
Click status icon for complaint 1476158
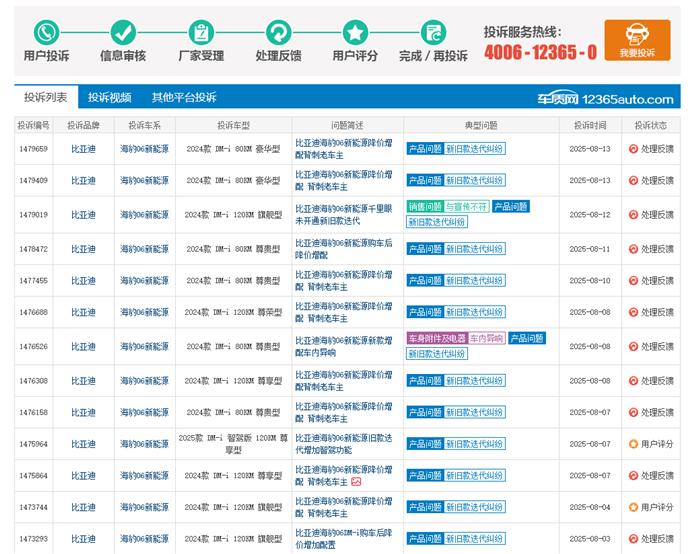pos(633,412)
